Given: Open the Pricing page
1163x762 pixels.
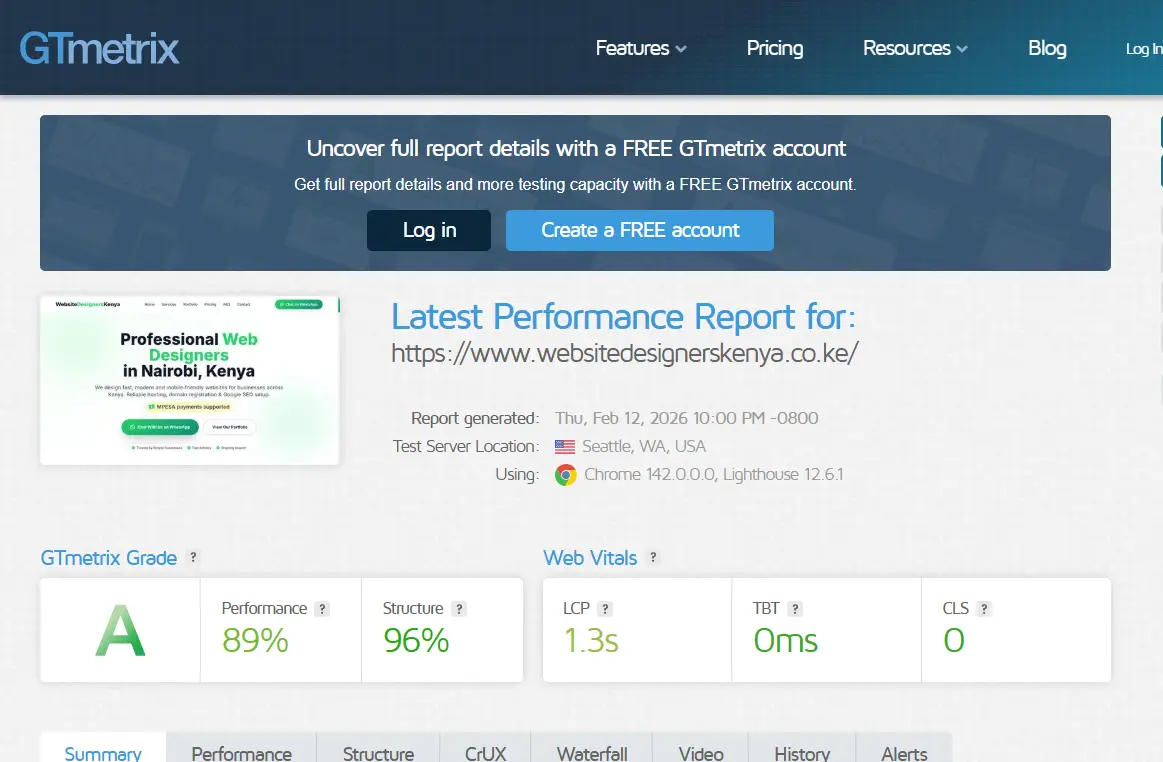Looking at the screenshot, I should [x=774, y=48].
